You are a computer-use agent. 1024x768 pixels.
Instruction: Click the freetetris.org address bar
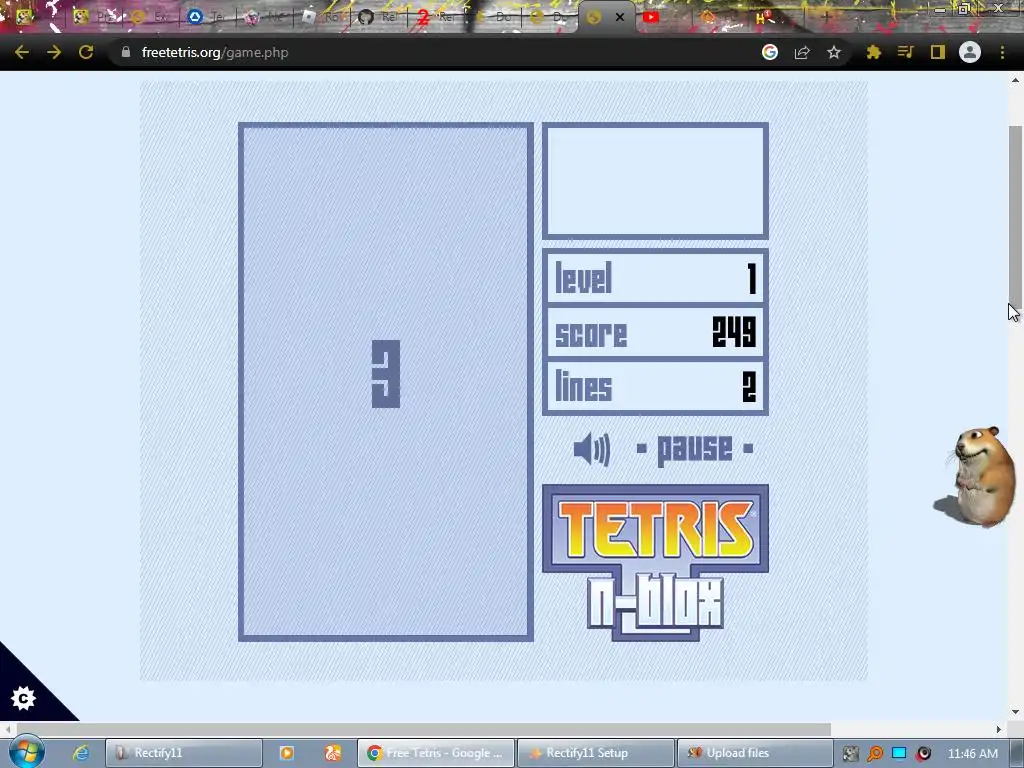pyautogui.click(x=431, y=52)
